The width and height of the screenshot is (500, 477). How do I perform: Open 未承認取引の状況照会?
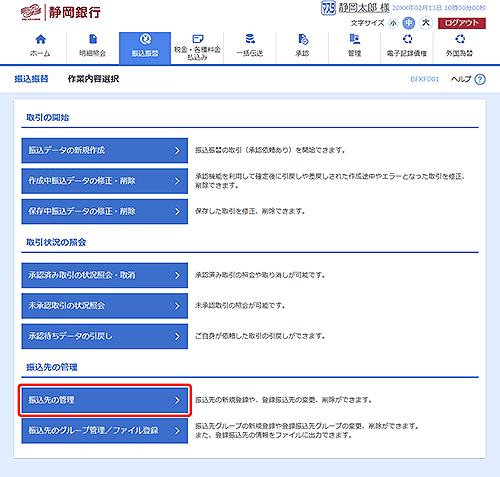(x=105, y=306)
